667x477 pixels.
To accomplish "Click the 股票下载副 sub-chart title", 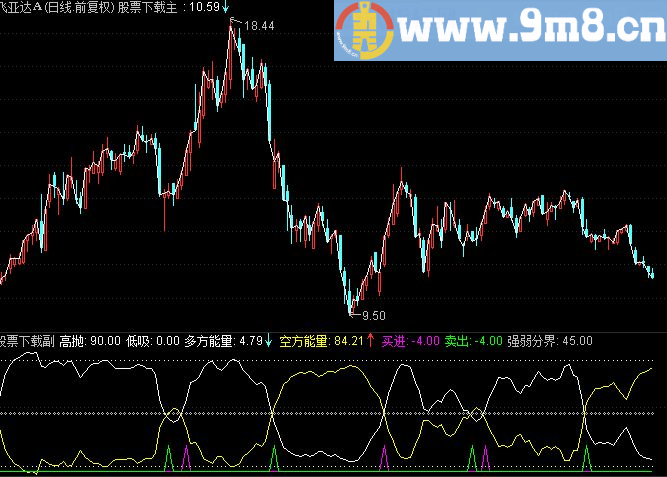I will (27, 341).
